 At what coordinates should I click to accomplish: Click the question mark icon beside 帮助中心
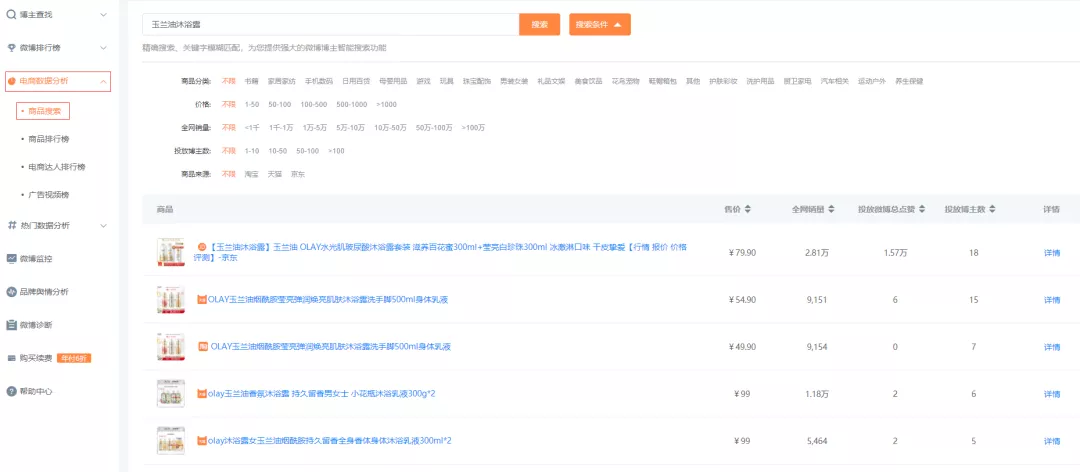pyautogui.click(x=11, y=391)
